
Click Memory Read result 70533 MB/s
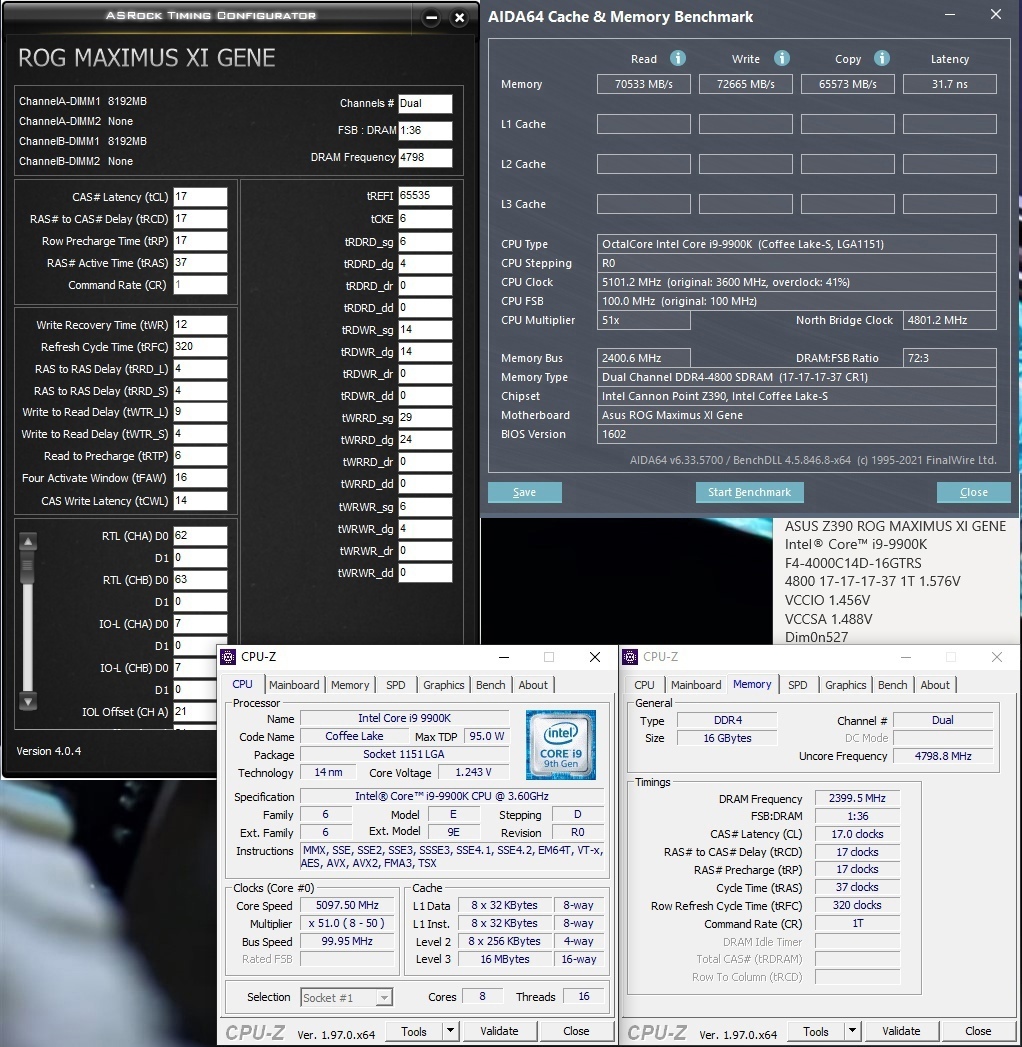coord(644,84)
